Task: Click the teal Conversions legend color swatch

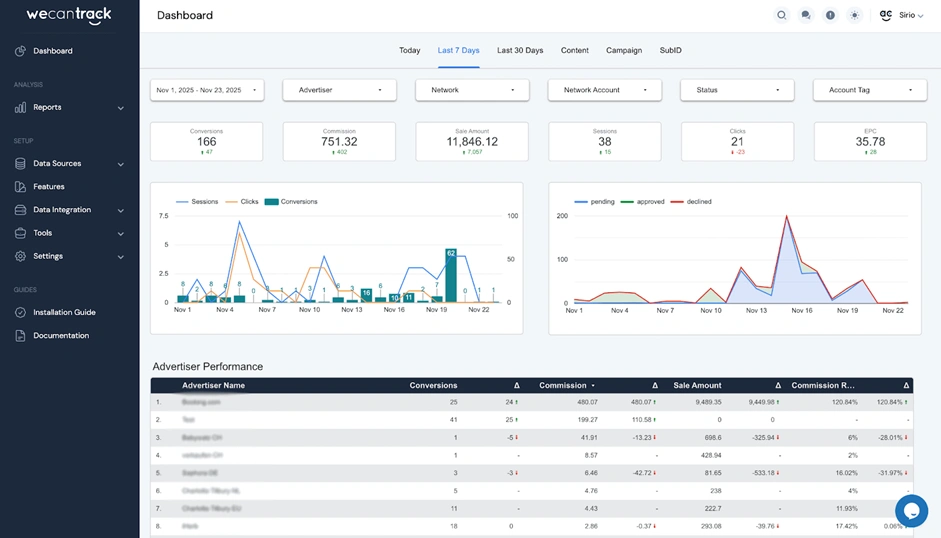Action: 273,202
